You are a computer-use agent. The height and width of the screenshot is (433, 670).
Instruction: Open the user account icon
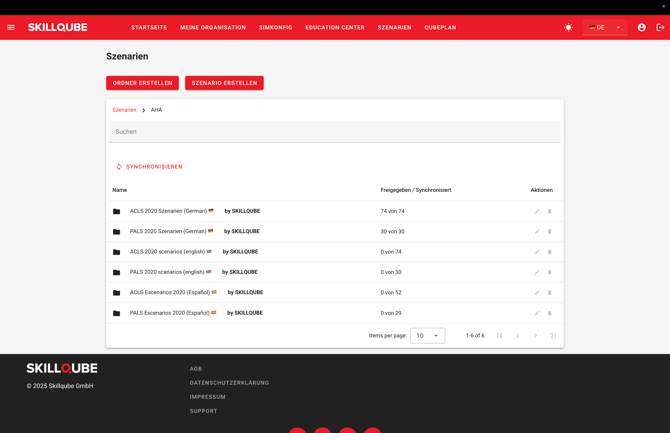[x=642, y=28]
